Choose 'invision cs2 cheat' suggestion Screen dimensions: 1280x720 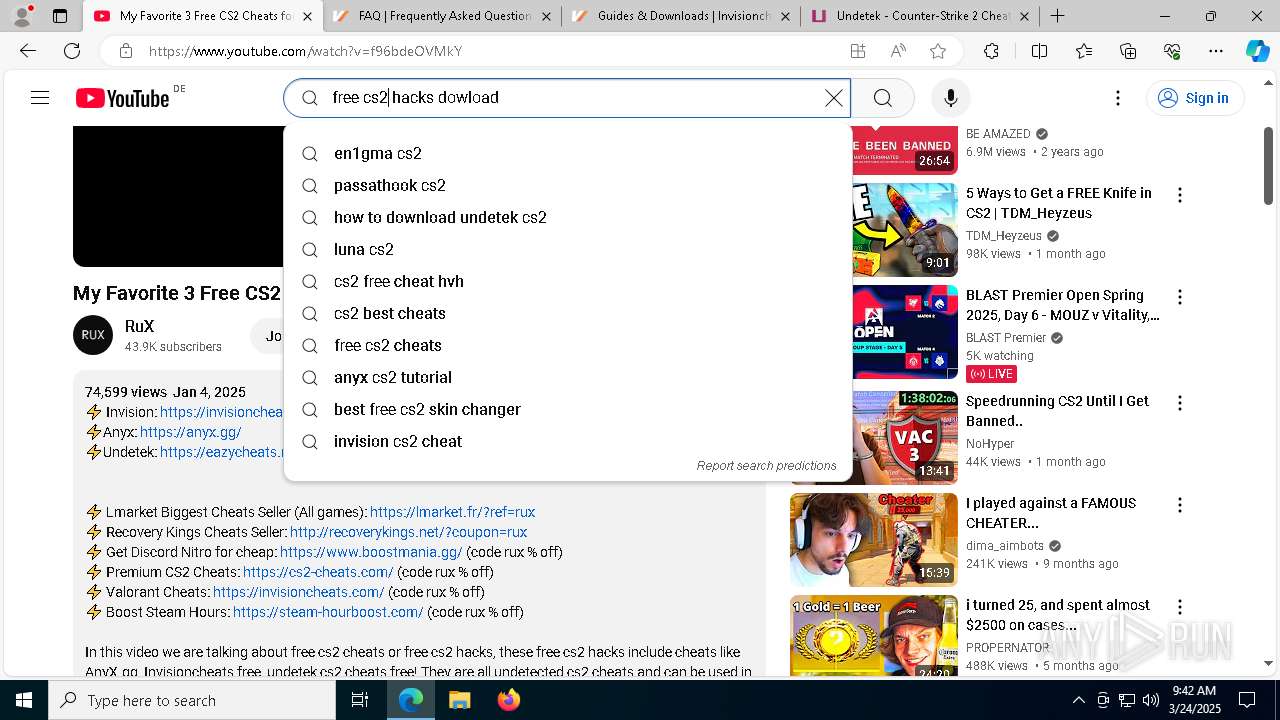pos(568,441)
